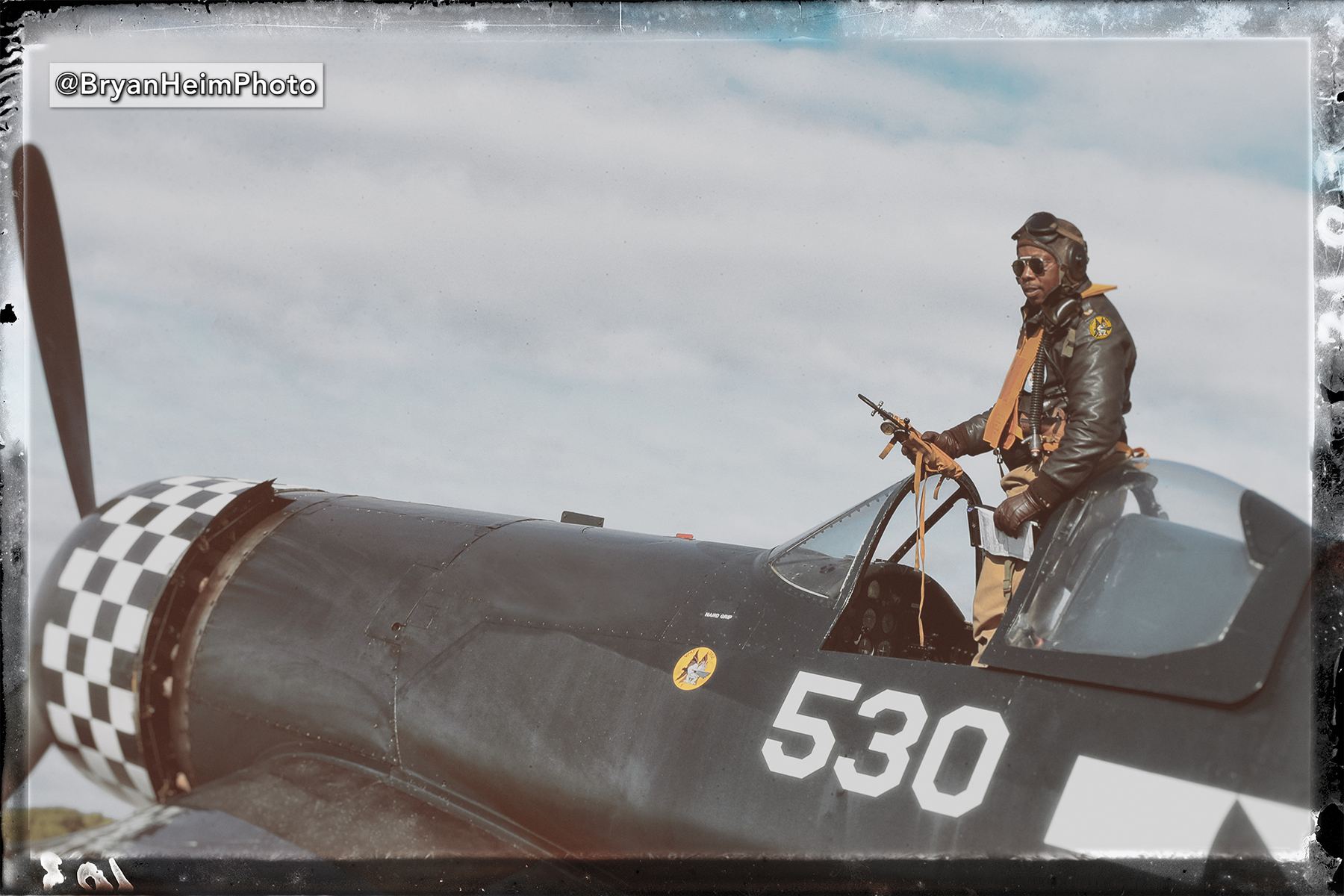1344x896 pixels.
Task: Click the @BryanHeimPhoto watermark
Action: [x=186, y=85]
